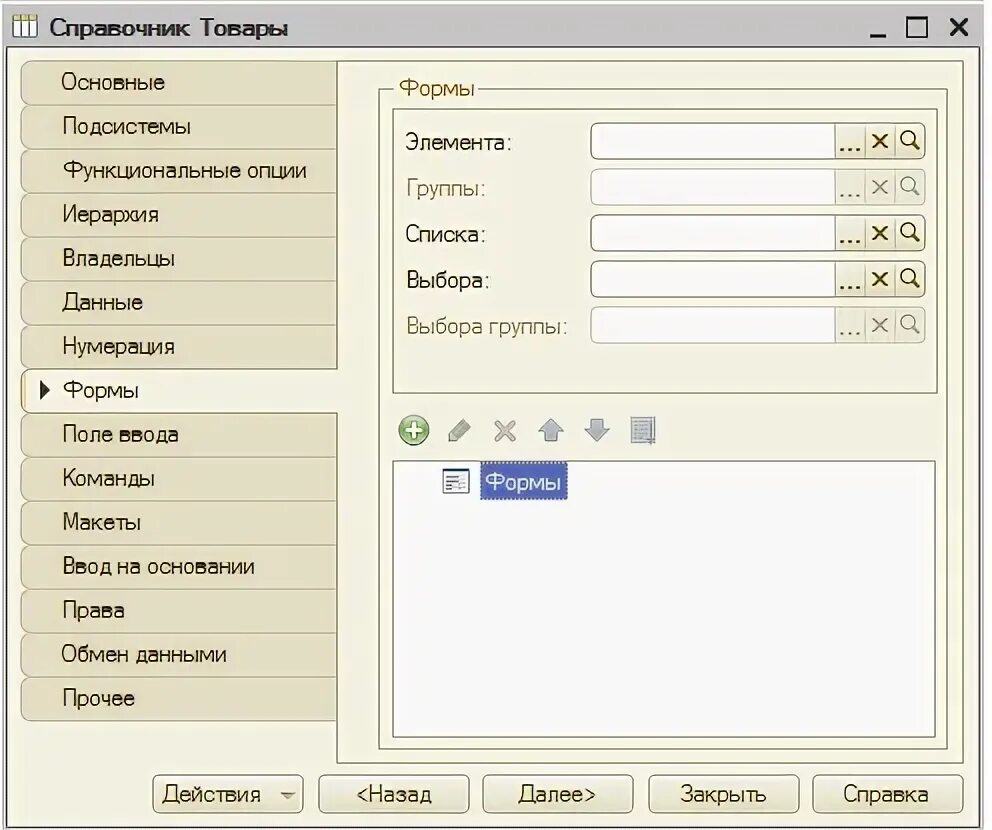Click the ellipsis select button in Выбора field

(850, 280)
